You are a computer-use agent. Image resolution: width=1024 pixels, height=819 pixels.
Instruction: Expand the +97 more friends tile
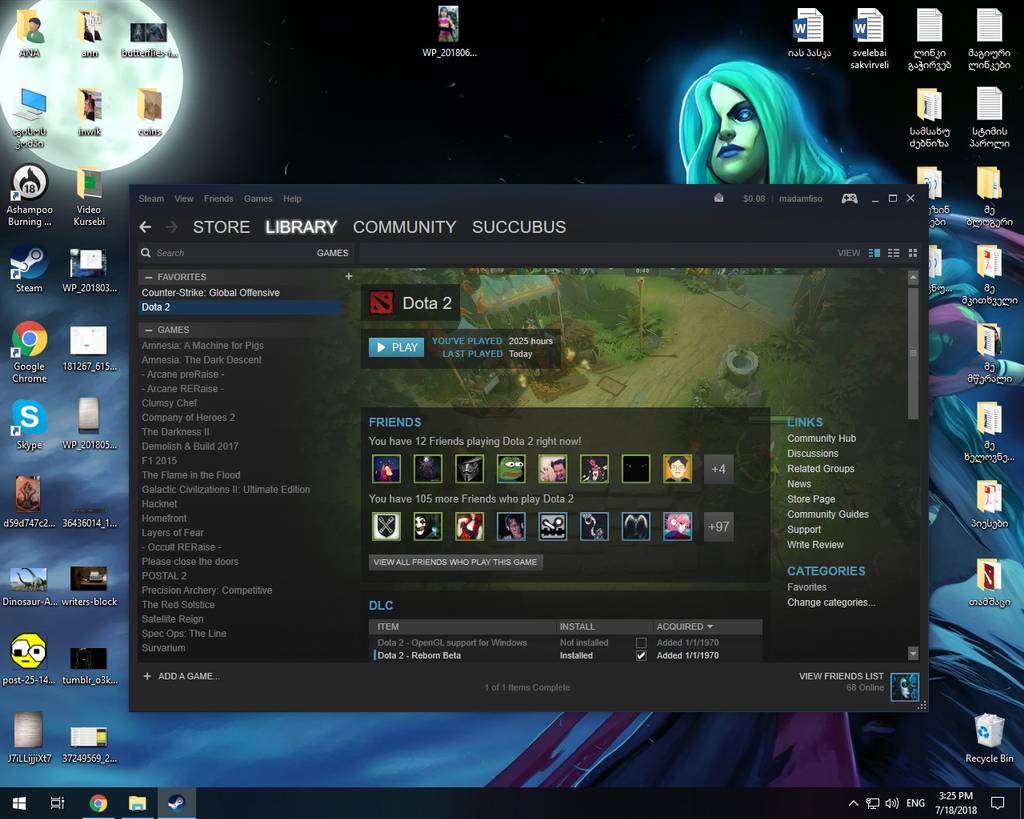click(x=718, y=526)
